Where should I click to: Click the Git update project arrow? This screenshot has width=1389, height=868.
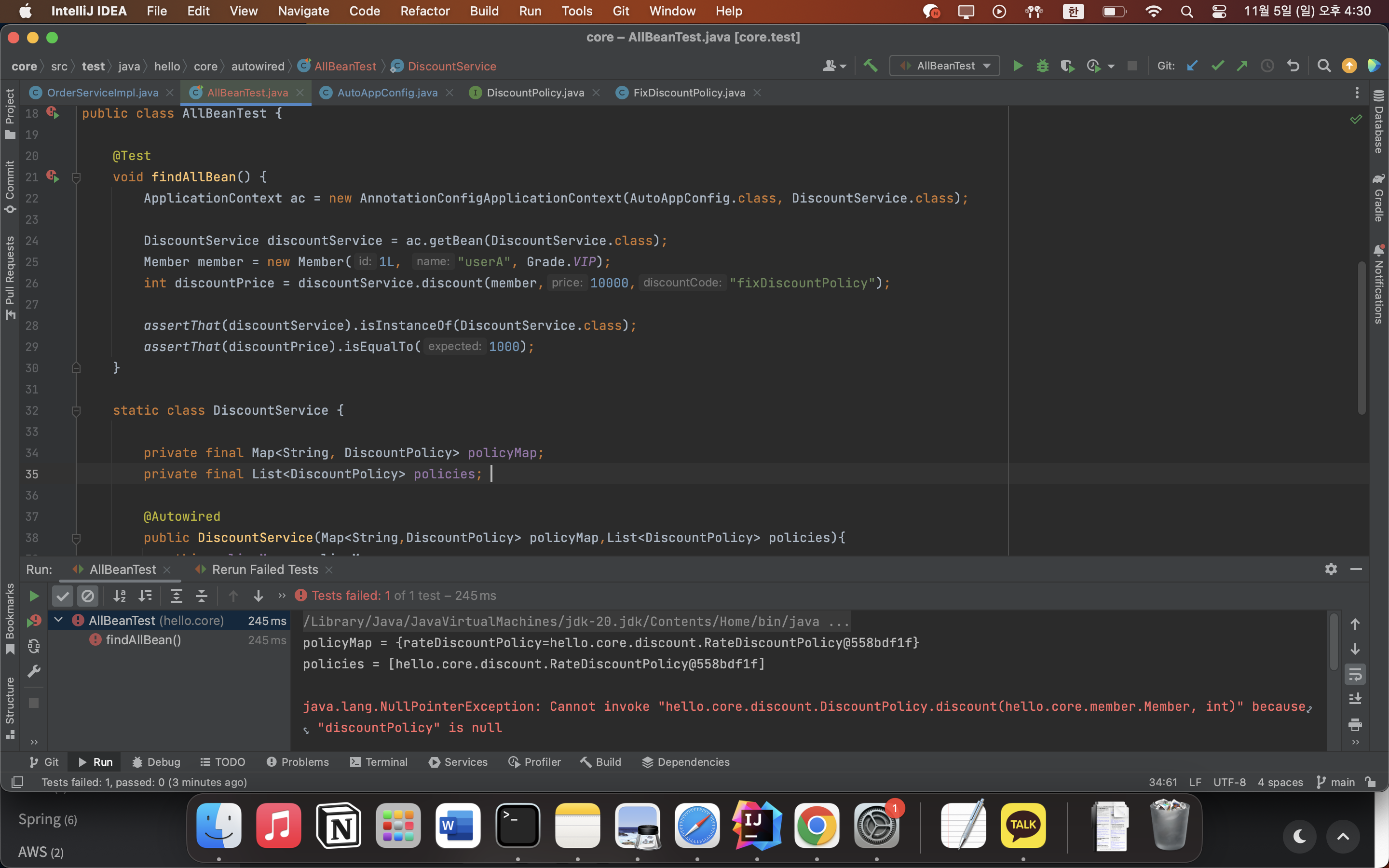click(1192, 66)
